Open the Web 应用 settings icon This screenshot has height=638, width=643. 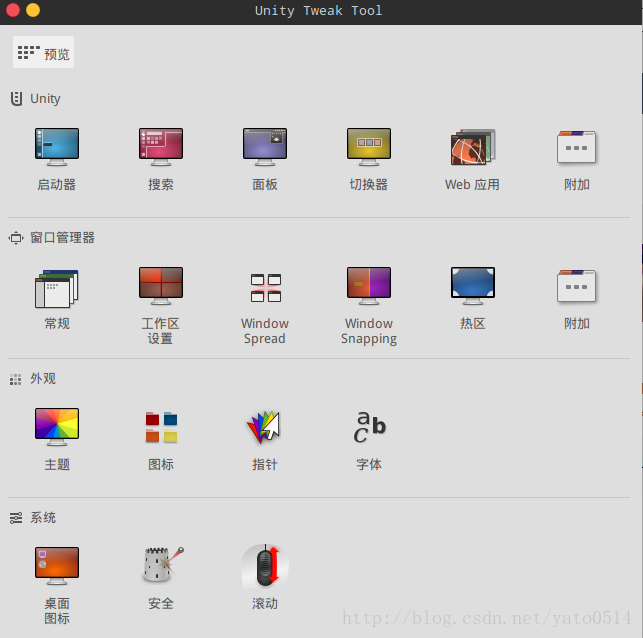(473, 147)
